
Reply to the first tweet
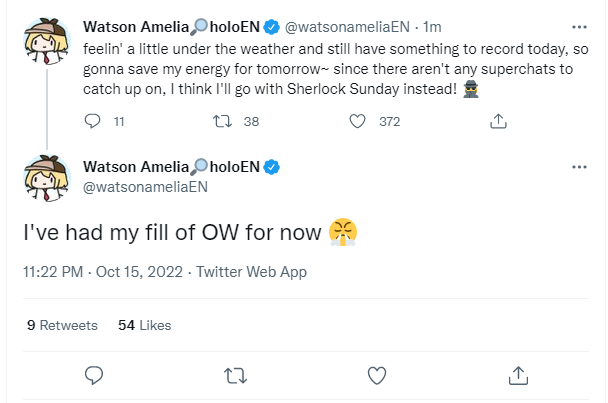tap(94, 121)
